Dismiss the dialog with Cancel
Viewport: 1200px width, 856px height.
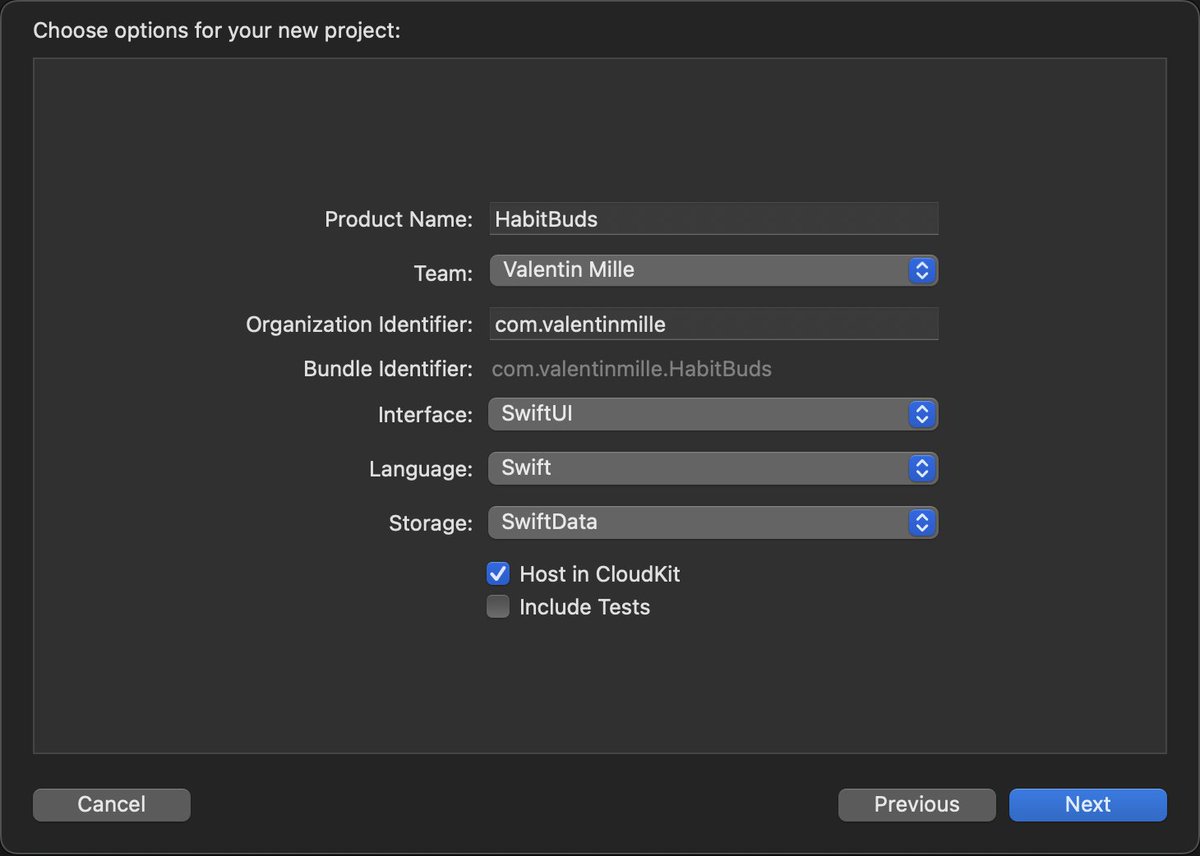pos(112,804)
